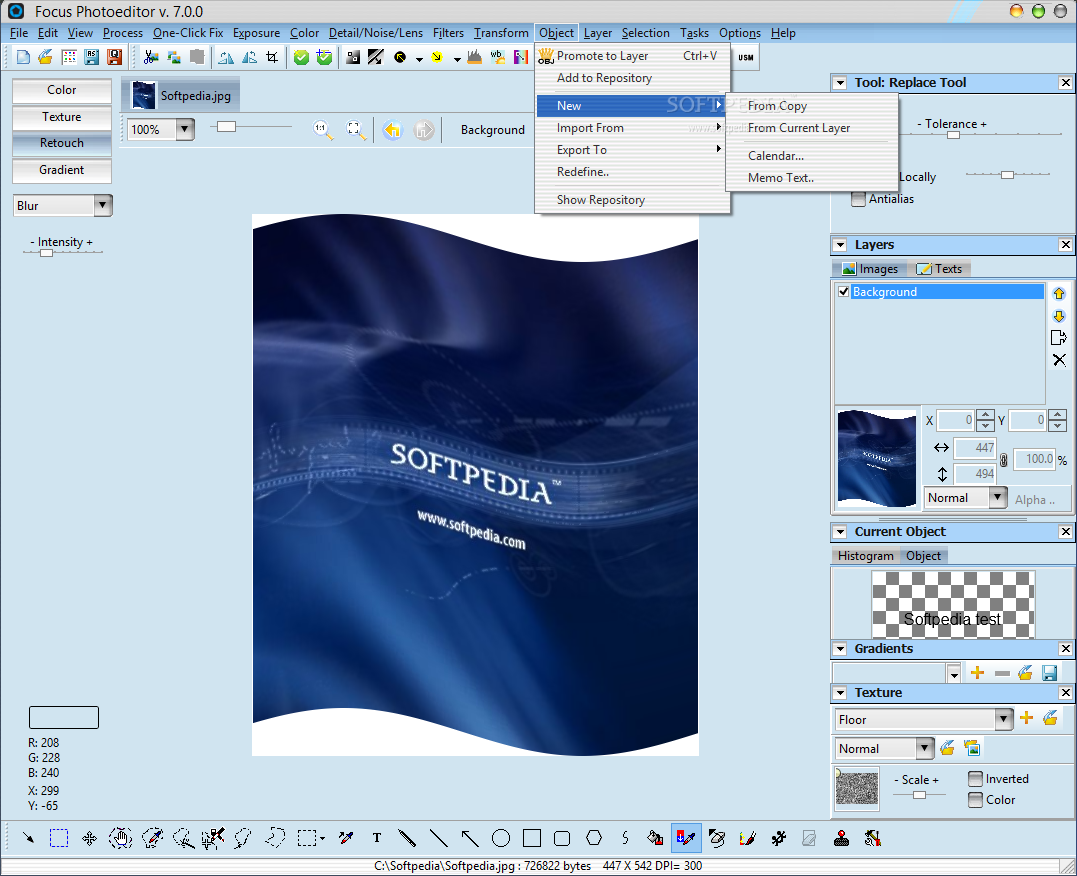The height and width of the screenshot is (876, 1077).
Task: Click the green checkmark apply icon
Action: click(x=301, y=57)
